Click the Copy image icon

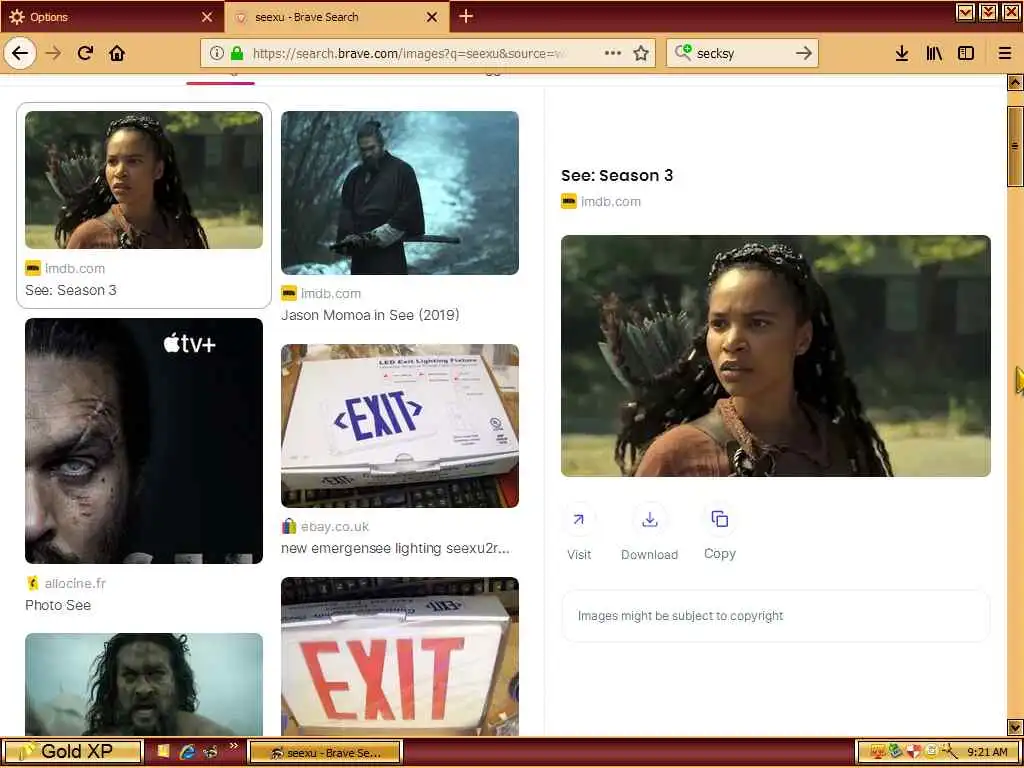click(x=720, y=519)
